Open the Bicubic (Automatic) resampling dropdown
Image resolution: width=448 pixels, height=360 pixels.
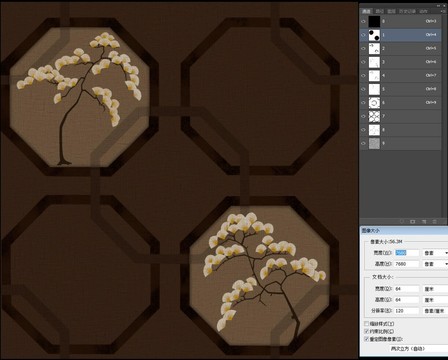(x=419, y=349)
